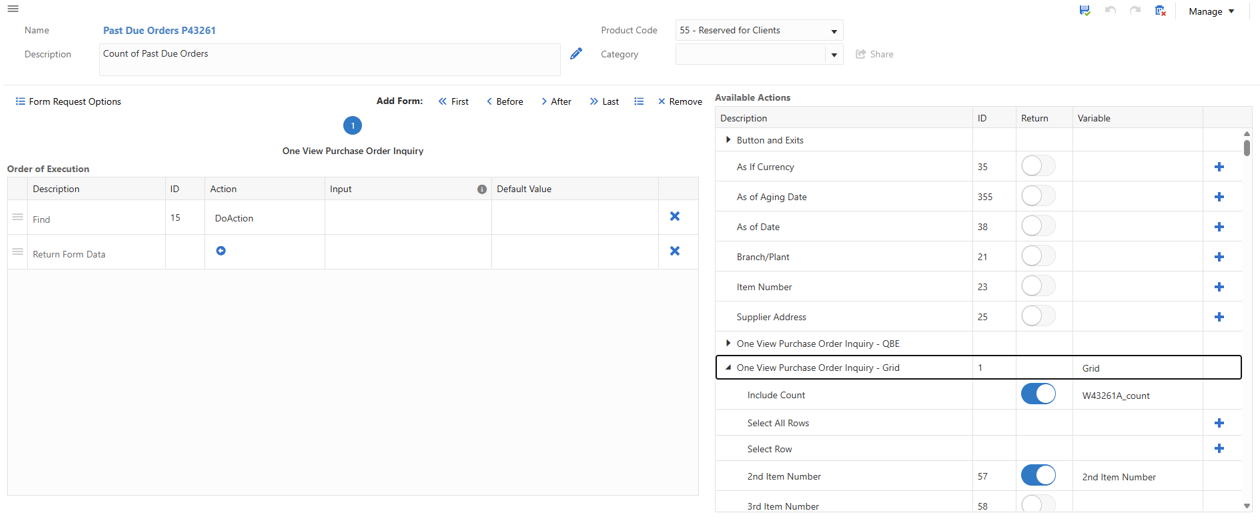Click drag handle of Find row
Image resolution: width=1260 pixels, height=526 pixels.
click(x=17, y=217)
